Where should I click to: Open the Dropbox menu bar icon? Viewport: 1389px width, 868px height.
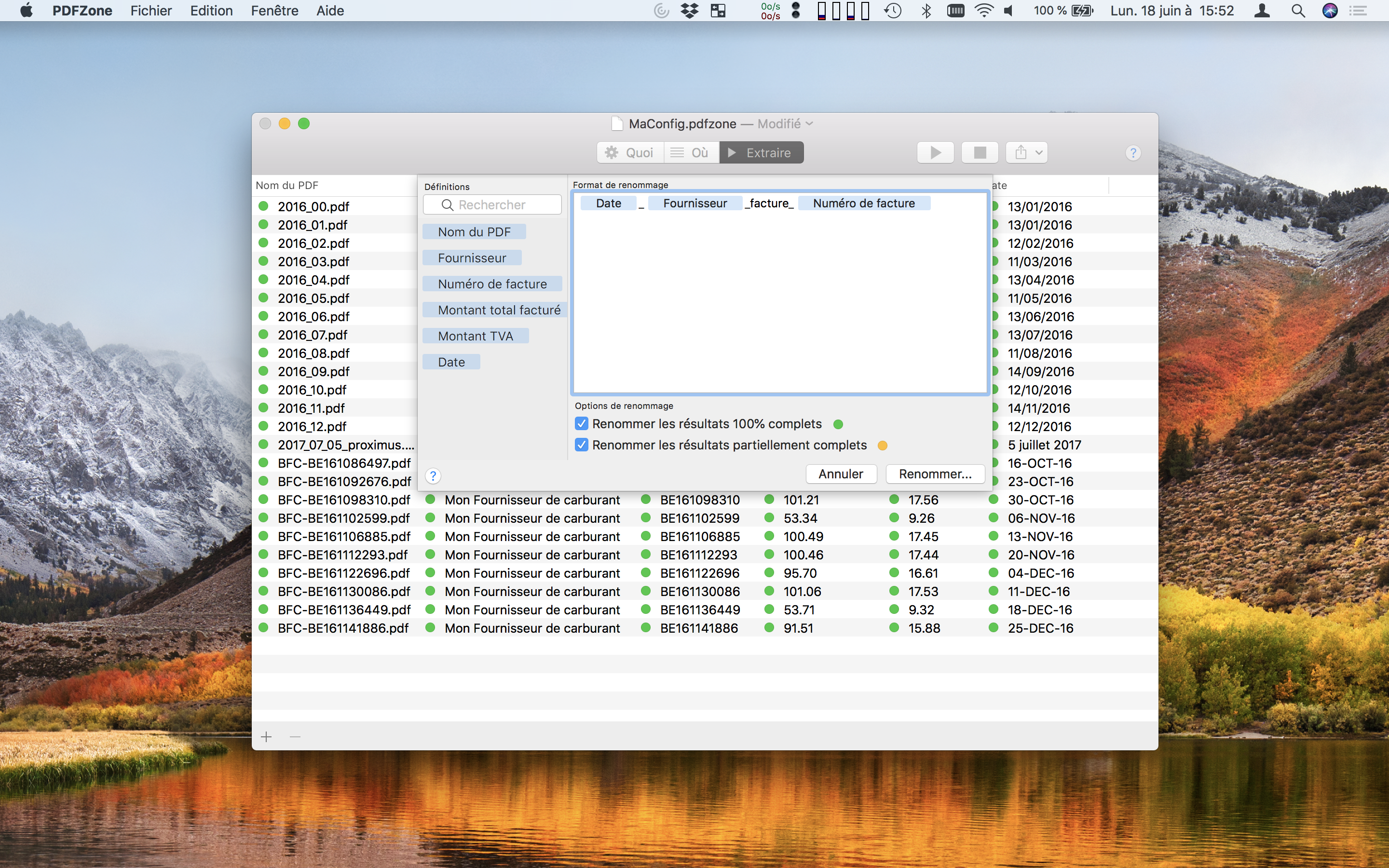point(690,10)
